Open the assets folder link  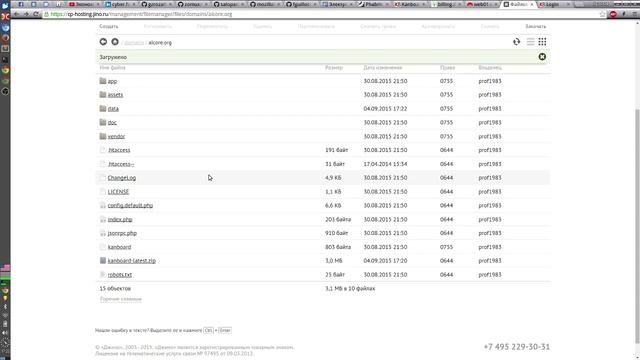tap(115, 95)
